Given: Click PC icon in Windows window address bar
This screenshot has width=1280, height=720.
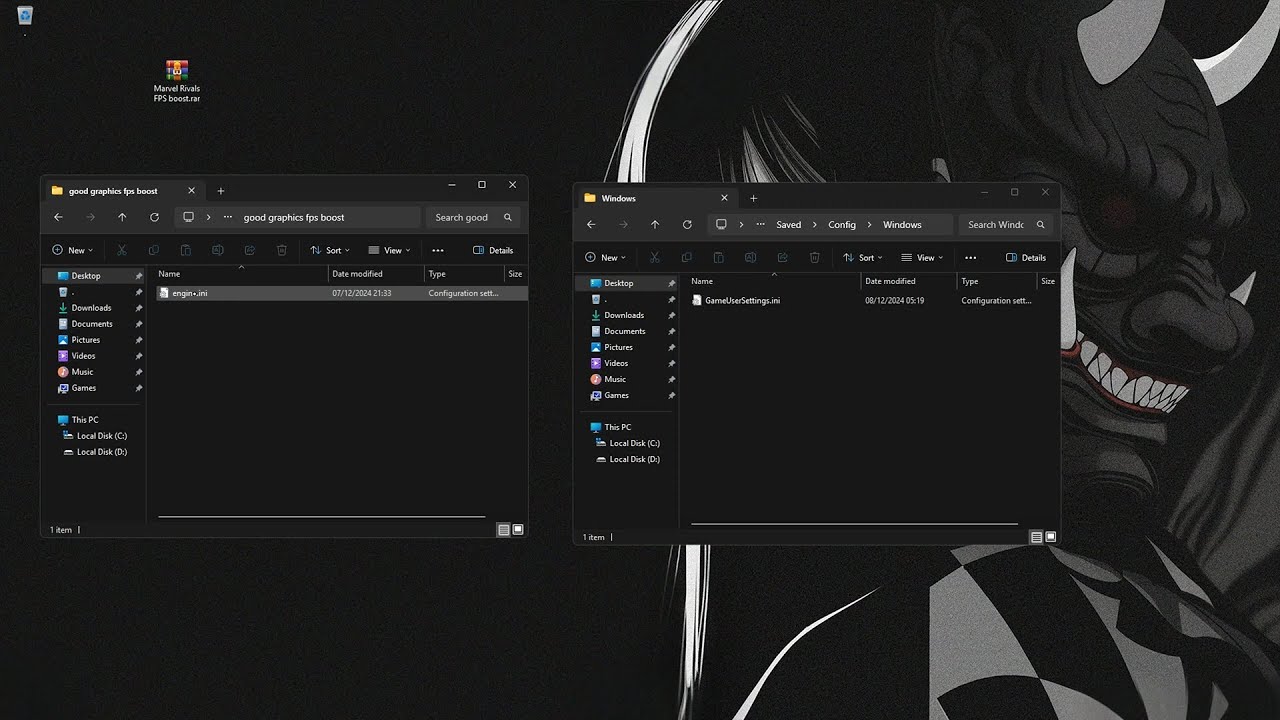Looking at the screenshot, I should (721, 225).
